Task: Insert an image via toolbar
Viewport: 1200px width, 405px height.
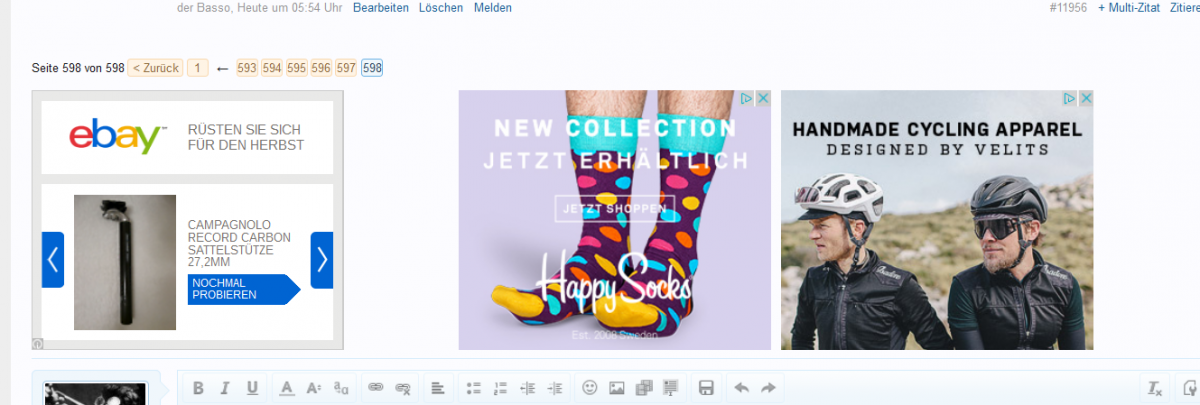Action: [617, 388]
